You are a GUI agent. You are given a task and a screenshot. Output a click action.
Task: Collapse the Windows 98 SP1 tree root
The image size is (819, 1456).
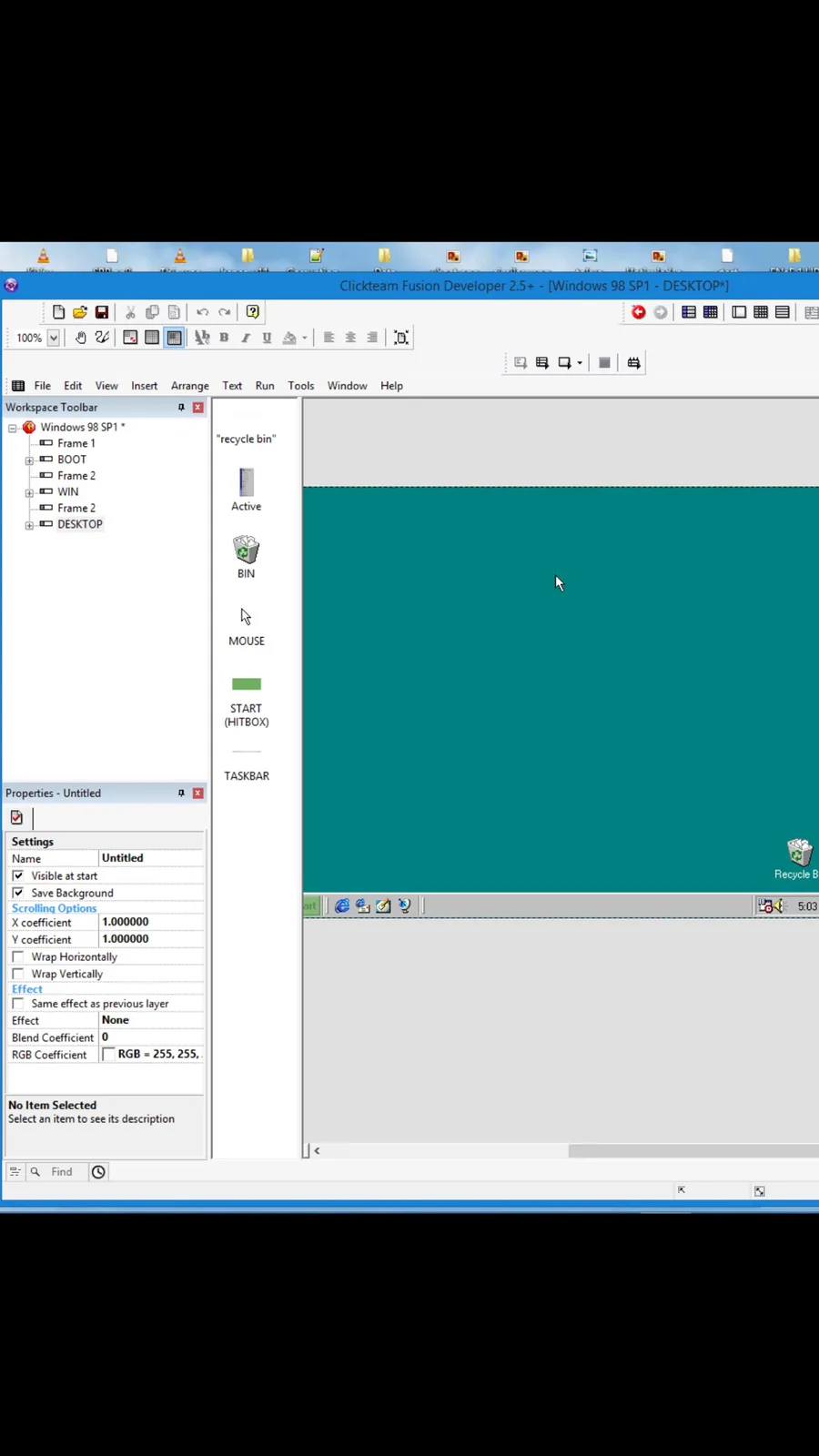[x=13, y=428]
